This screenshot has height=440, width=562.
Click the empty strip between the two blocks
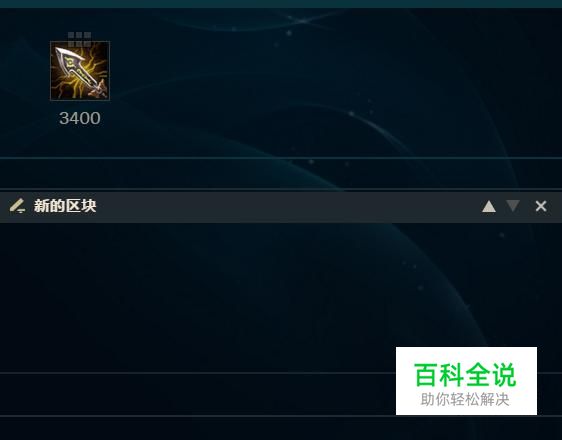pos(281,173)
